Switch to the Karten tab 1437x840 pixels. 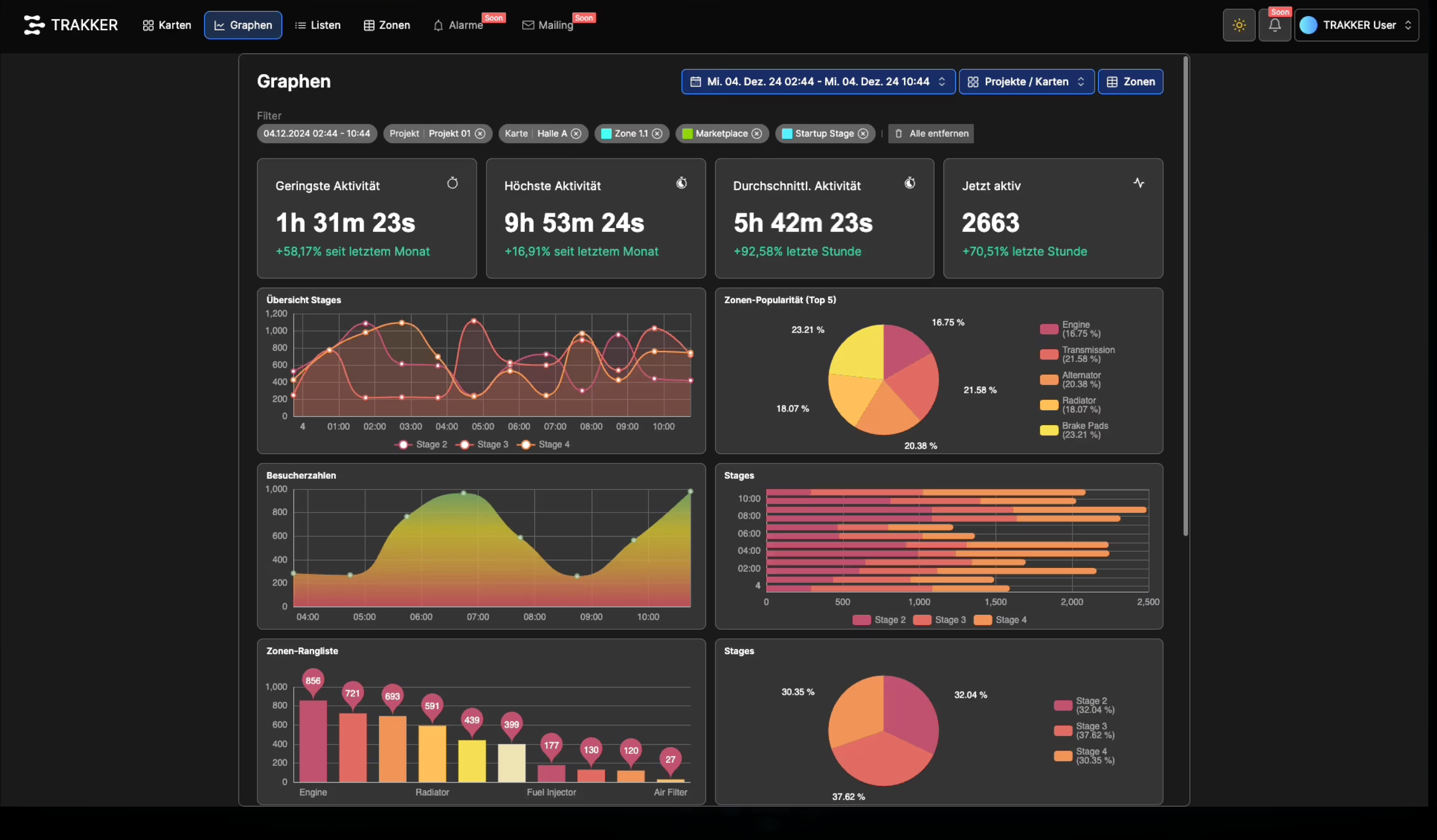[x=167, y=25]
